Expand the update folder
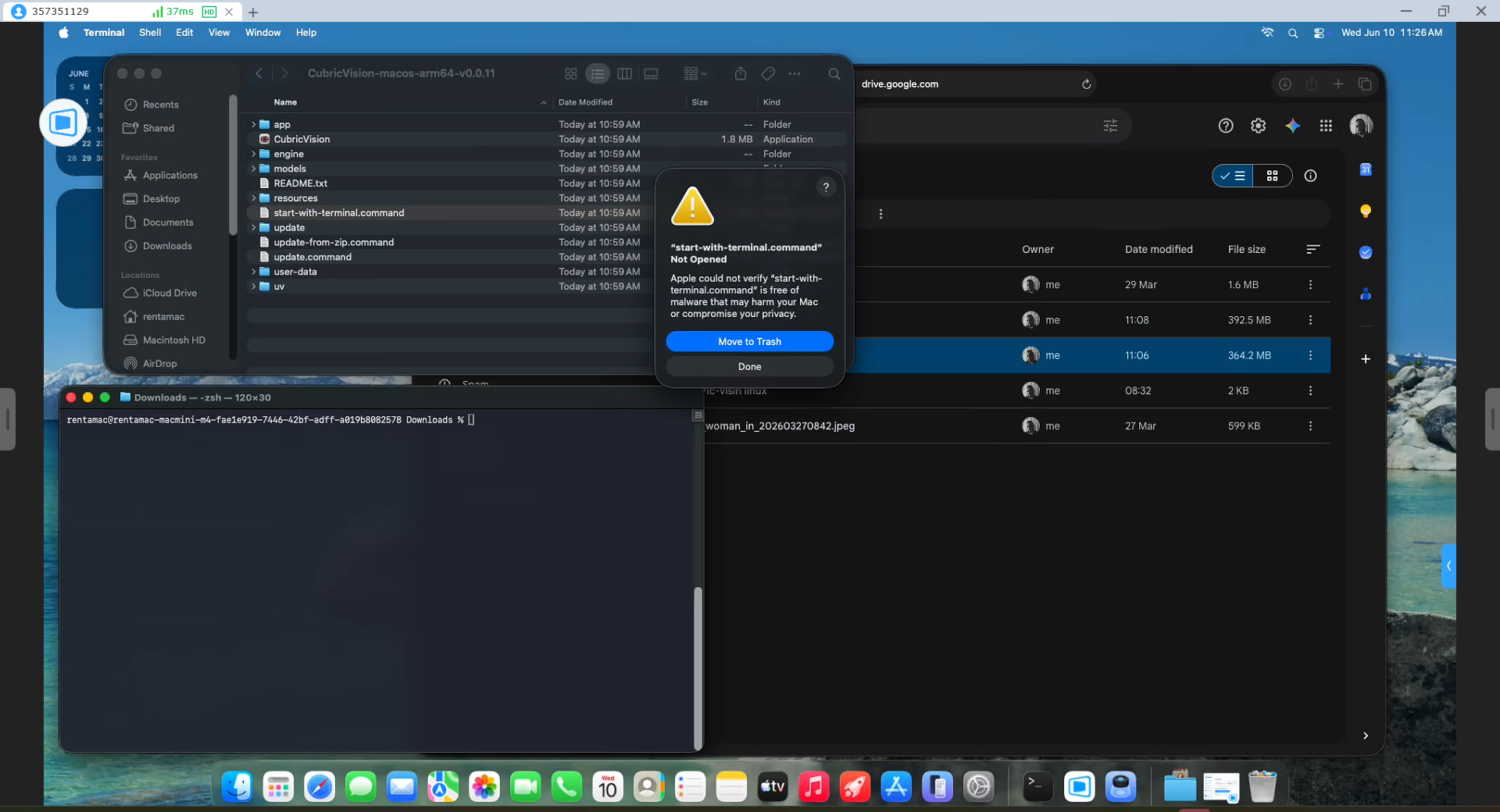This screenshot has width=1500, height=812. pyautogui.click(x=253, y=227)
